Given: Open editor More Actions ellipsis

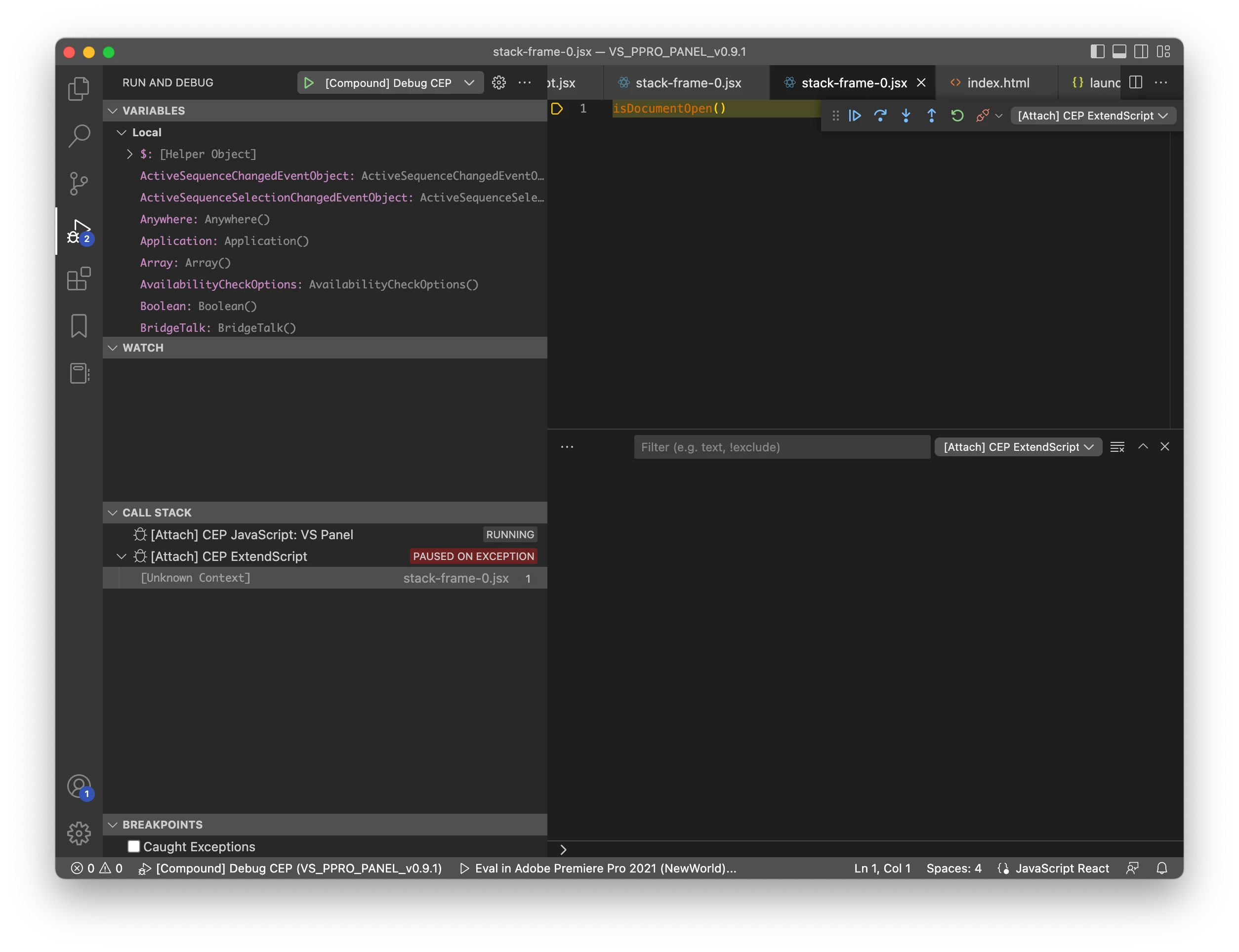Looking at the screenshot, I should pyautogui.click(x=1161, y=83).
